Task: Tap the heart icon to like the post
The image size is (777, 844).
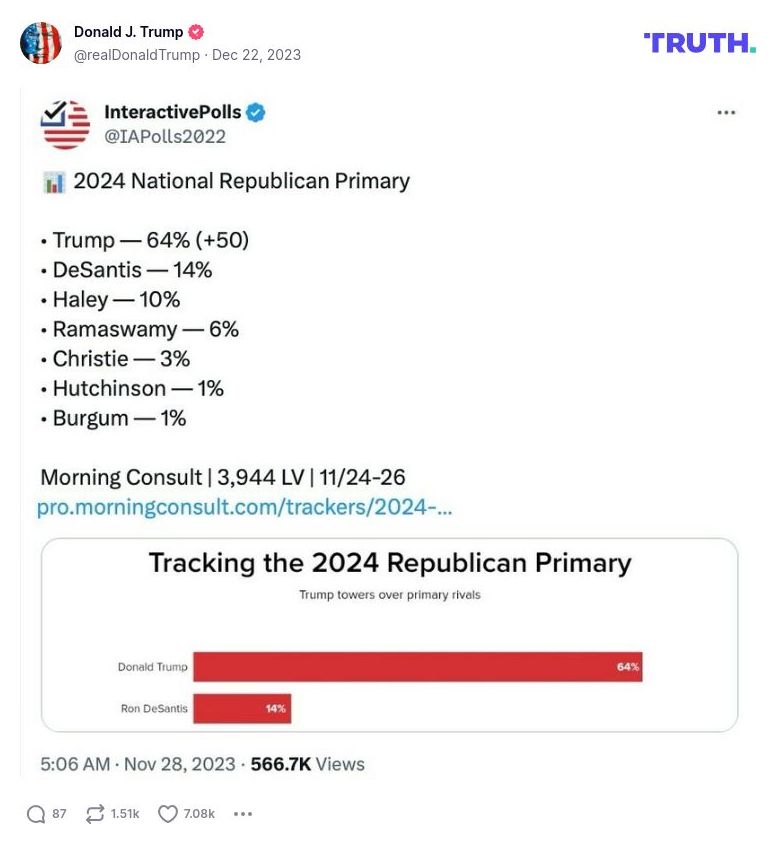Action: (x=169, y=814)
